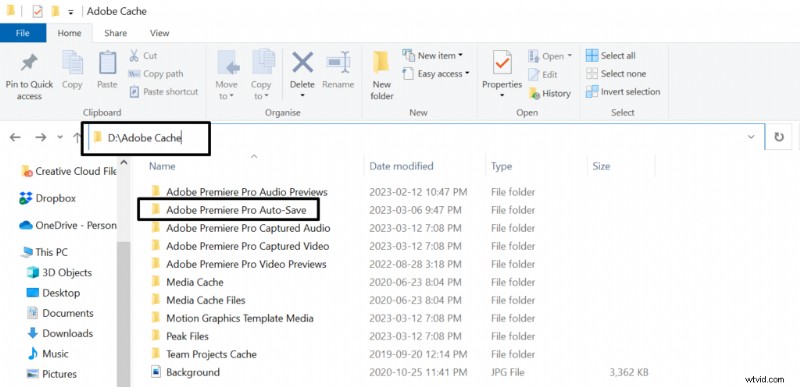Click the Back navigation arrow
This screenshot has height=387, width=800.
click(15, 137)
